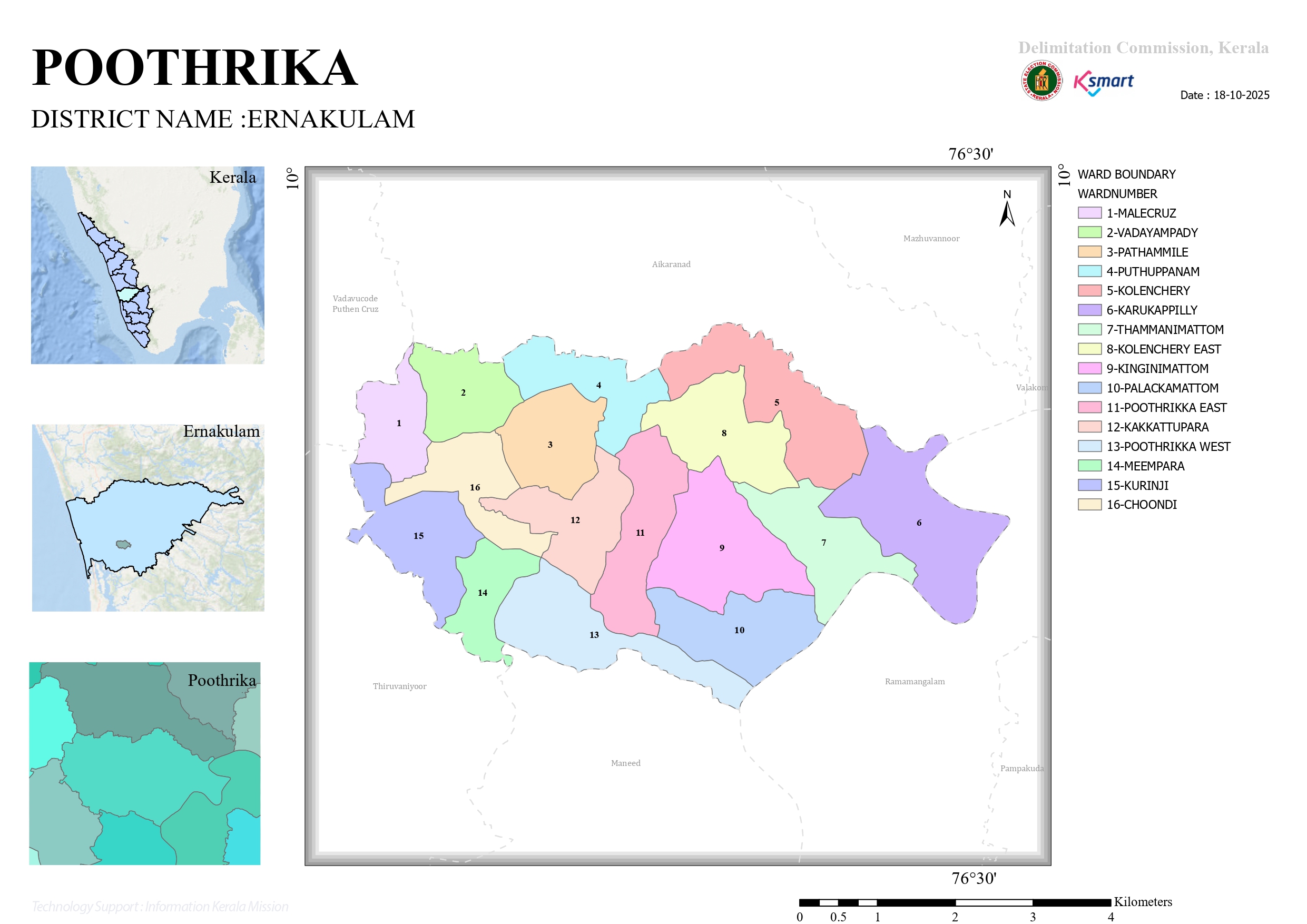This screenshot has width=1307, height=924.
Task: Click the Date : 18-10-2025 text
Action: [1224, 95]
